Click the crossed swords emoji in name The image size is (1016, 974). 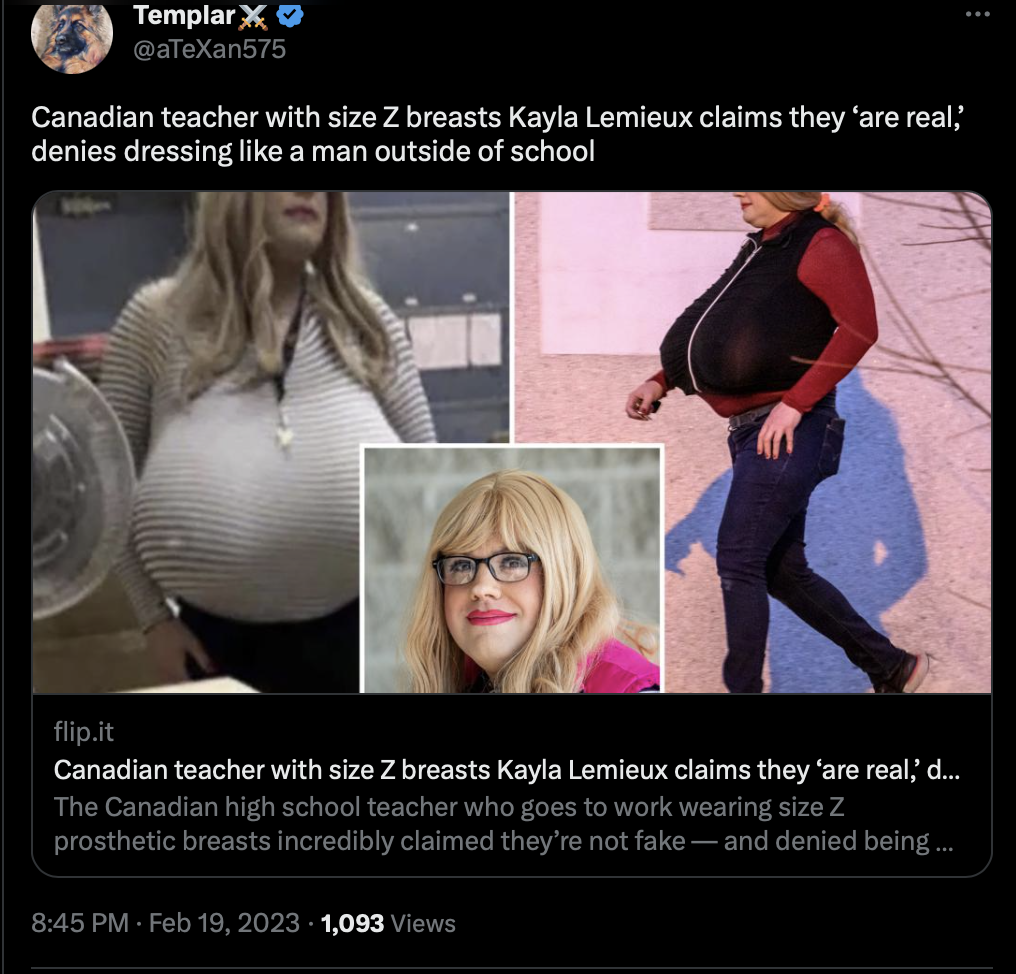coord(253,18)
